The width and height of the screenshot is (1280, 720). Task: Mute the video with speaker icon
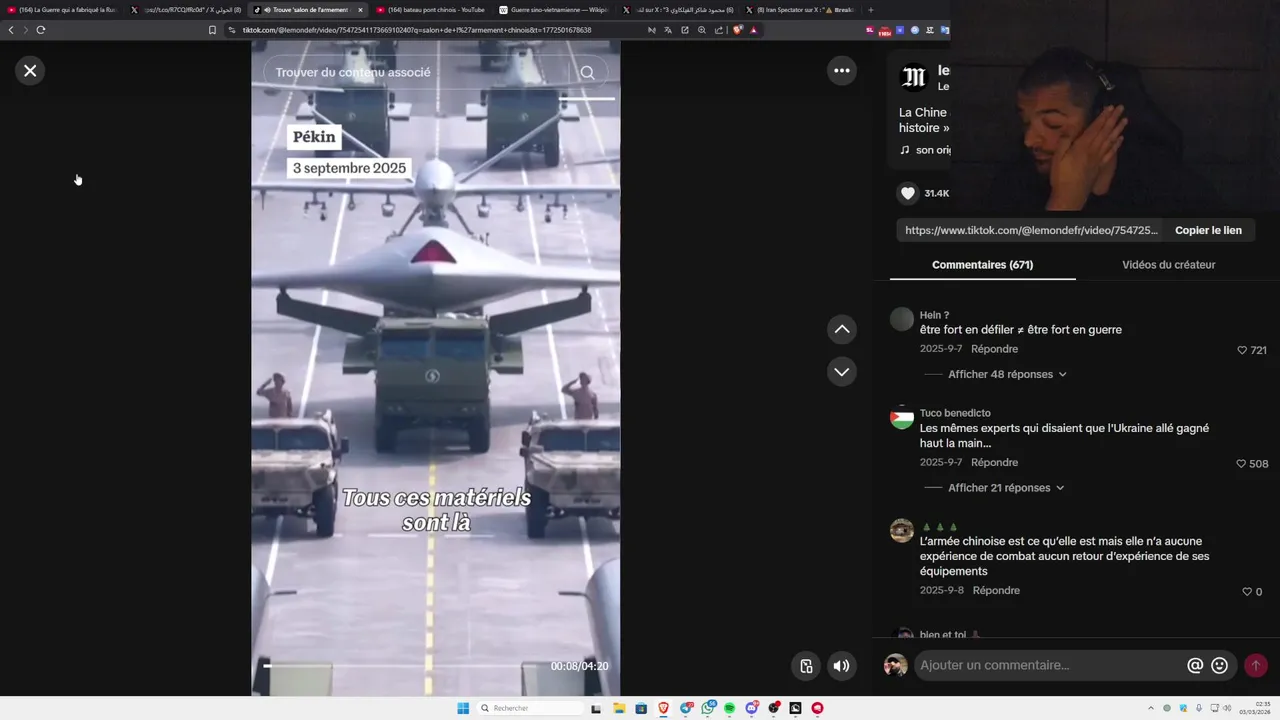click(x=842, y=666)
